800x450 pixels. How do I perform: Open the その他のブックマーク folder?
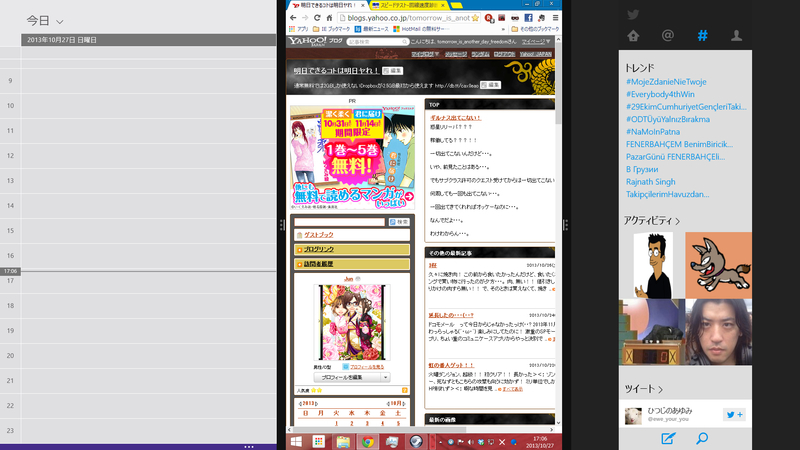(535, 29)
